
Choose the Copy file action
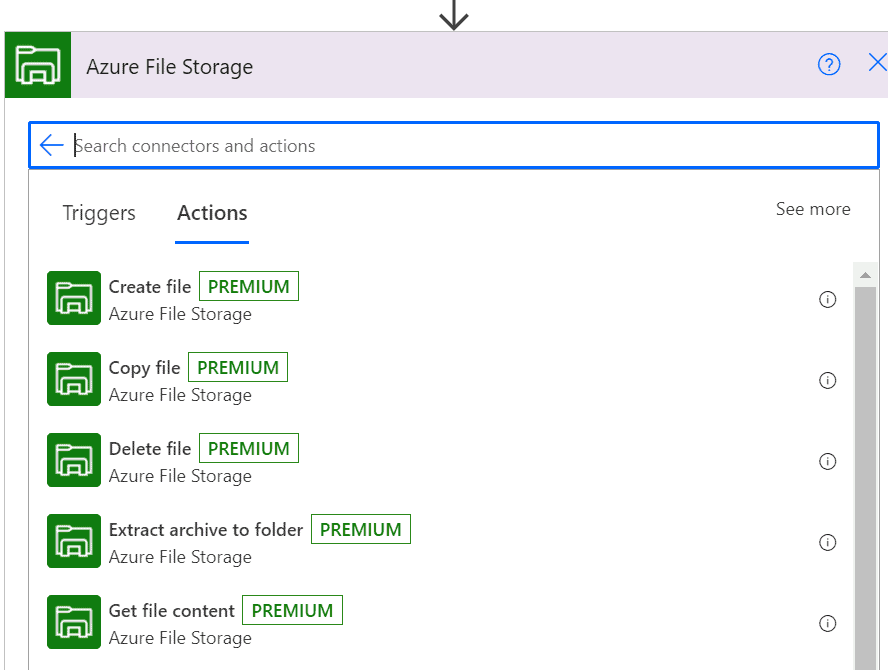click(144, 368)
